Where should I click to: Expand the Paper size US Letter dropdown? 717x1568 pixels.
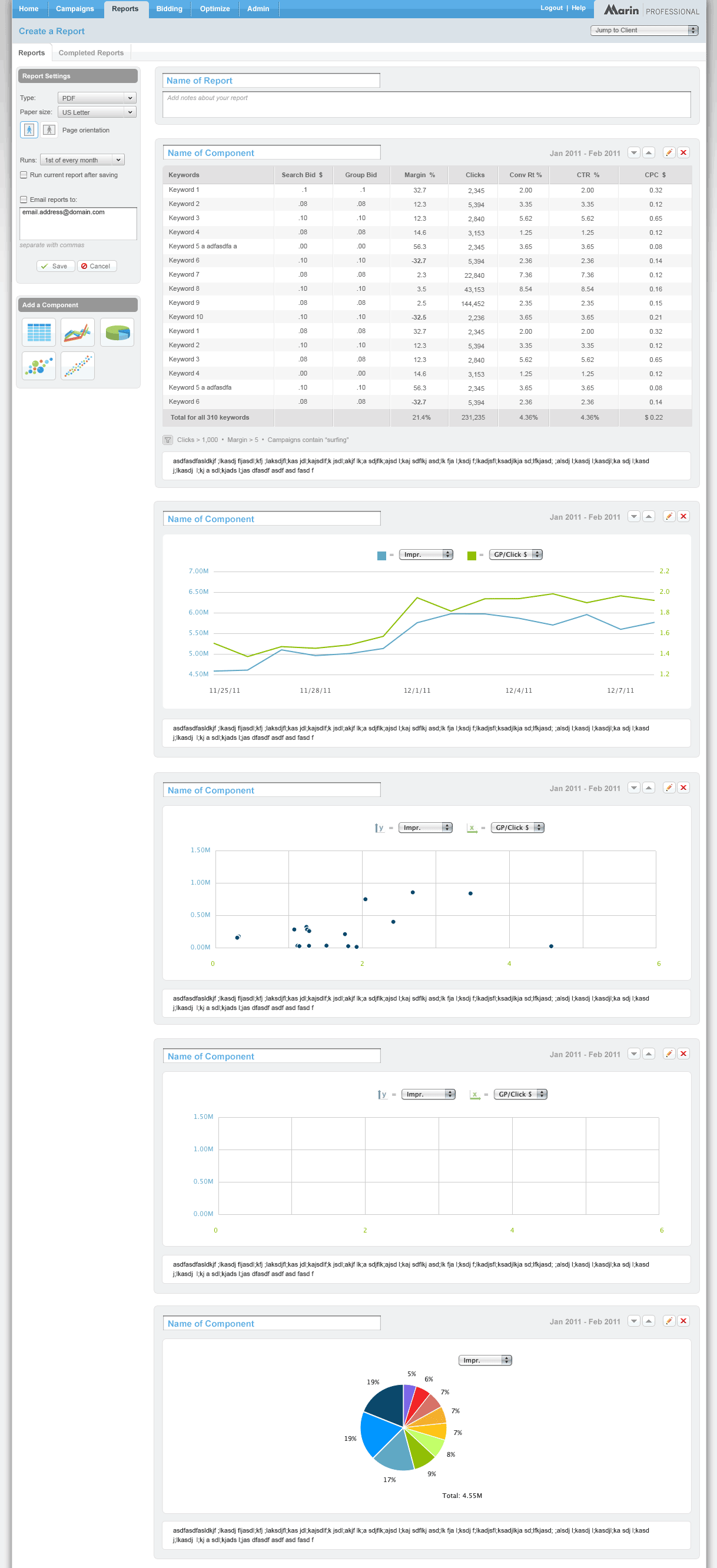tap(97, 112)
